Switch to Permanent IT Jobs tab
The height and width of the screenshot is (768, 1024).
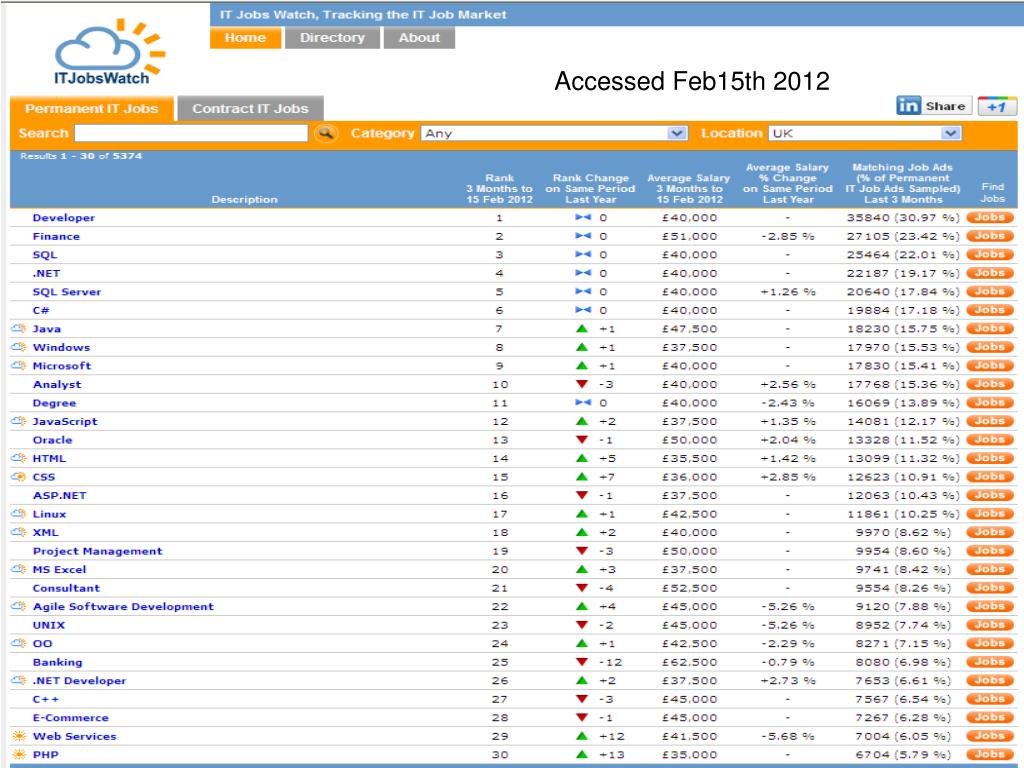(92, 108)
